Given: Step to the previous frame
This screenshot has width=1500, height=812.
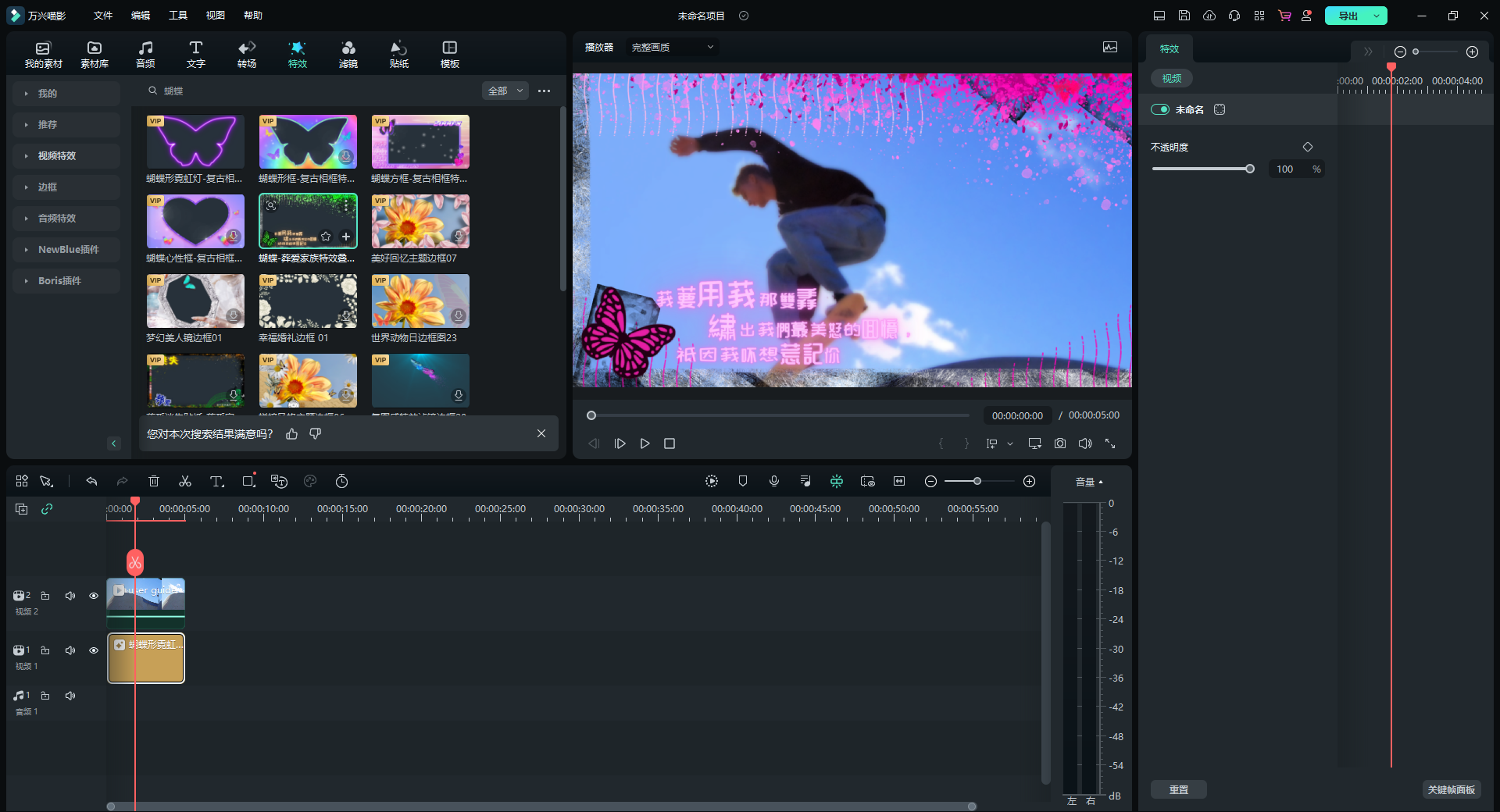Looking at the screenshot, I should 594,443.
